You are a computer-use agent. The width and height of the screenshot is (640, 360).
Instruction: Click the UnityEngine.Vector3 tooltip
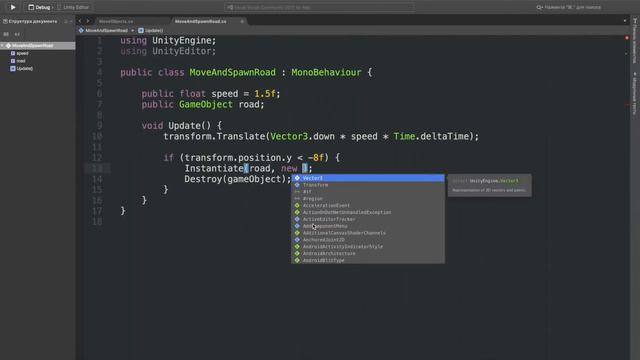[x=490, y=185]
